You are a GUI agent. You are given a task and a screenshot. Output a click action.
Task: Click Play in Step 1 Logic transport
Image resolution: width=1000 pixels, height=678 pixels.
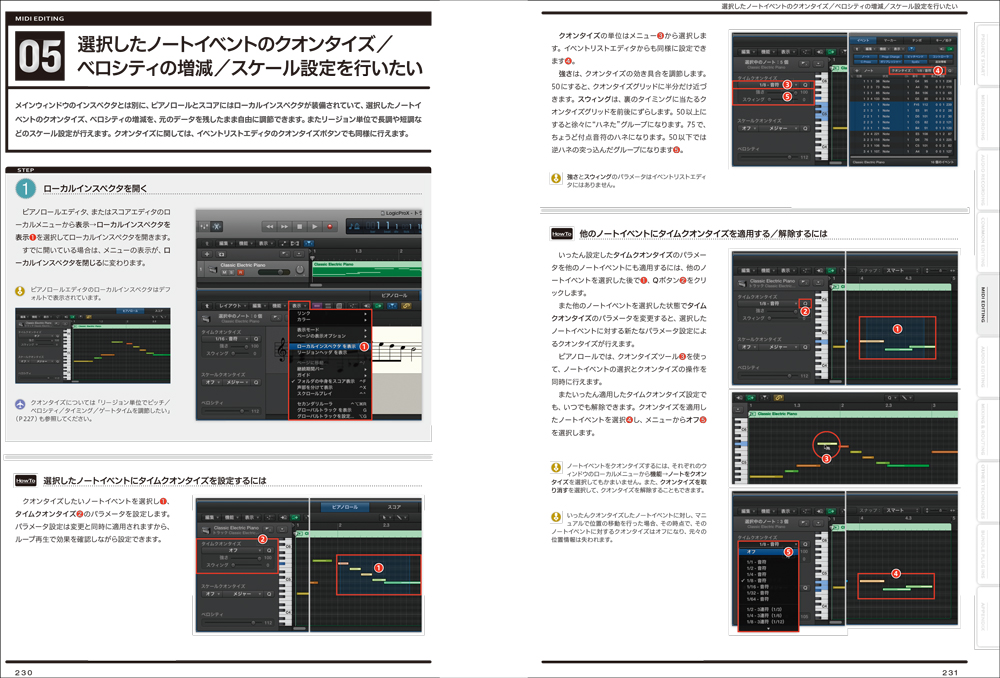tap(314, 226)
